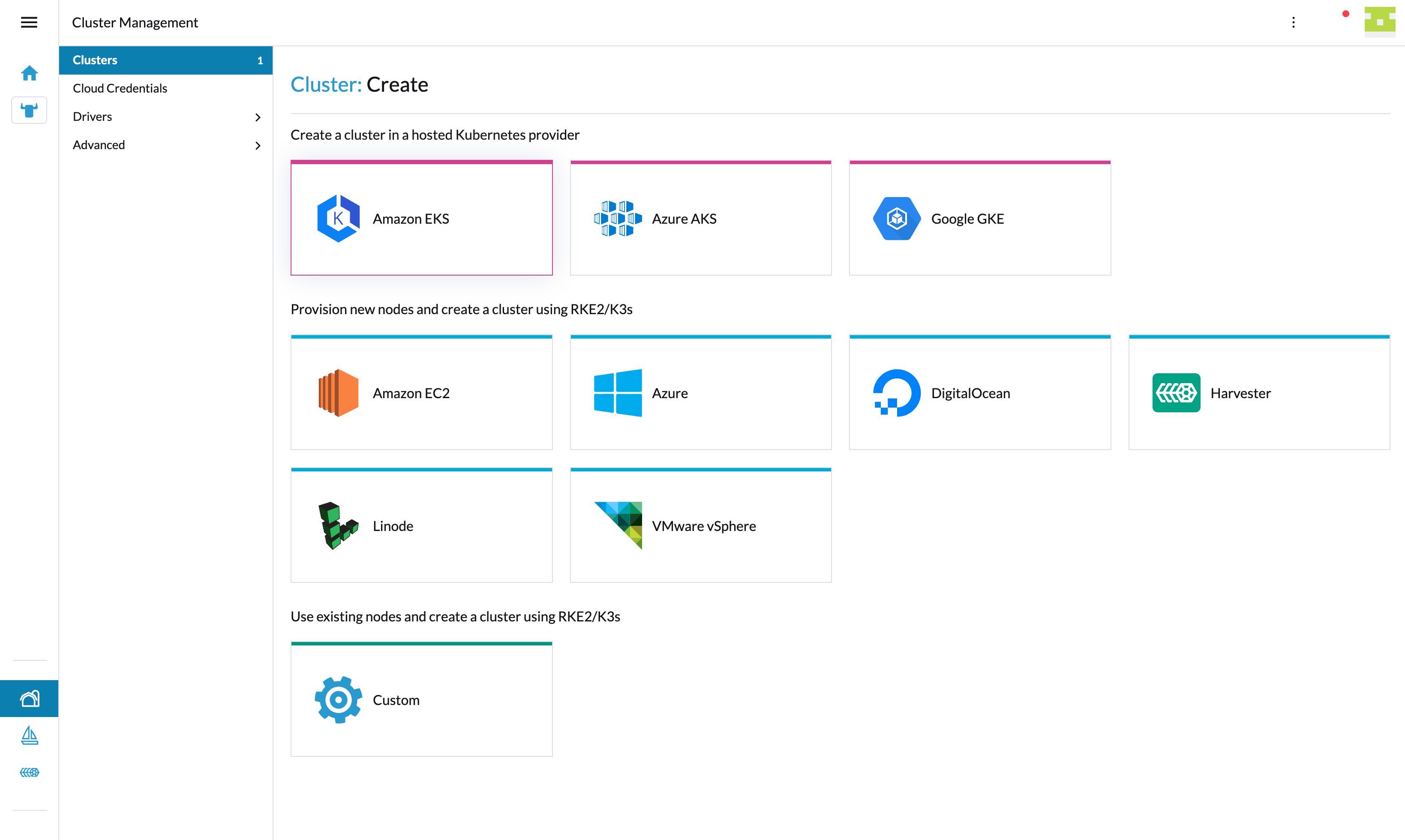Open Cloud Credentials page
Screen dimensions: 1405x840
pos(165,88)
